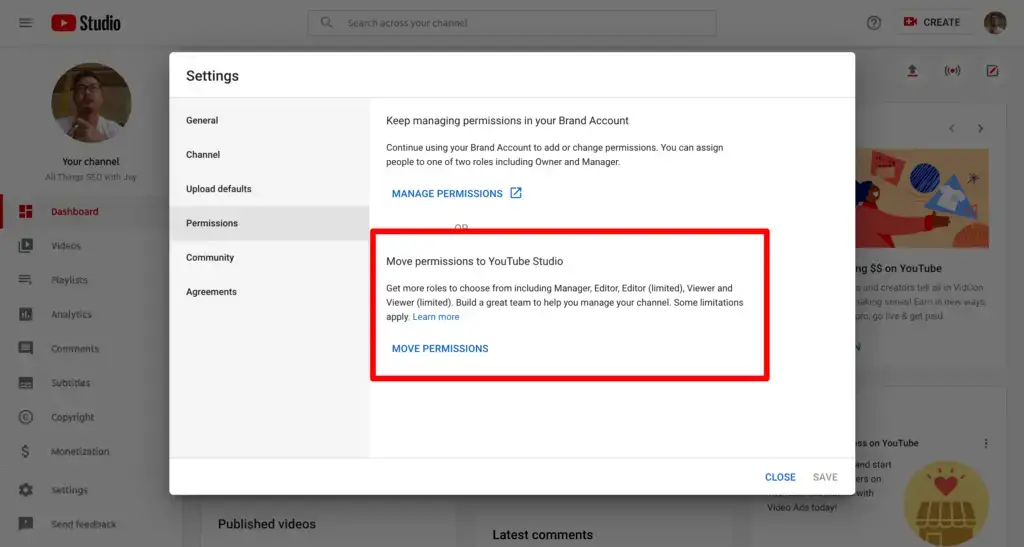Click the external link icon beside MANAGE PERMISSIONS
The height and width of the screenshot is (547, 1024).
(516, 193)
